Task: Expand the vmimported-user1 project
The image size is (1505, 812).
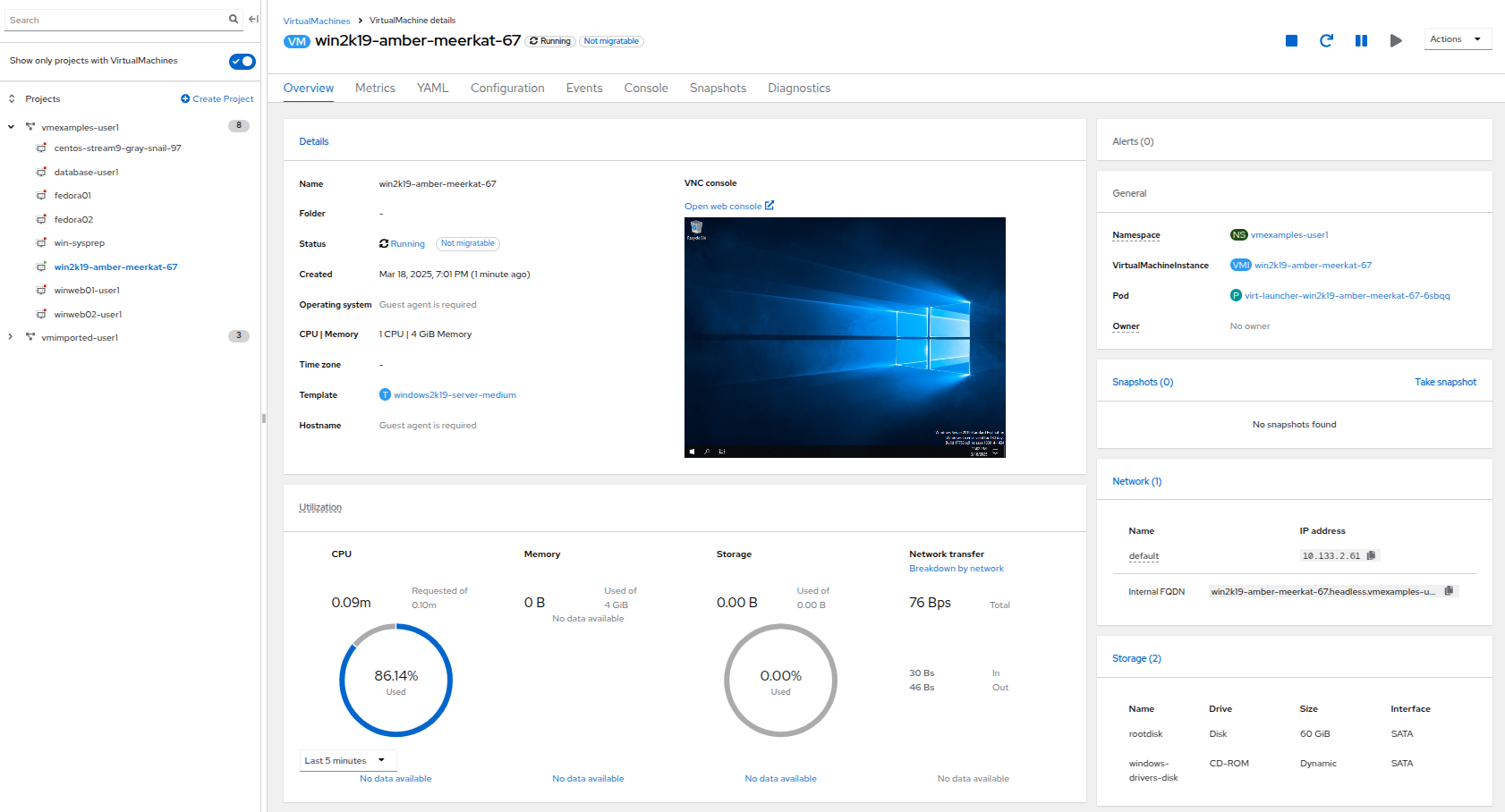Action: click(x=10, y=337)
